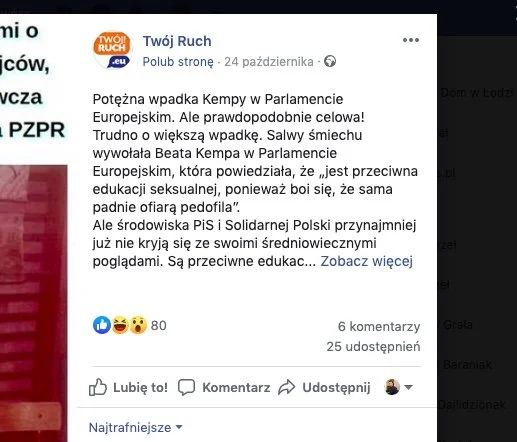Viewport: 517px width, 442px height.
Task: Expand post text with Zobacz więcej
Action: 367,261
